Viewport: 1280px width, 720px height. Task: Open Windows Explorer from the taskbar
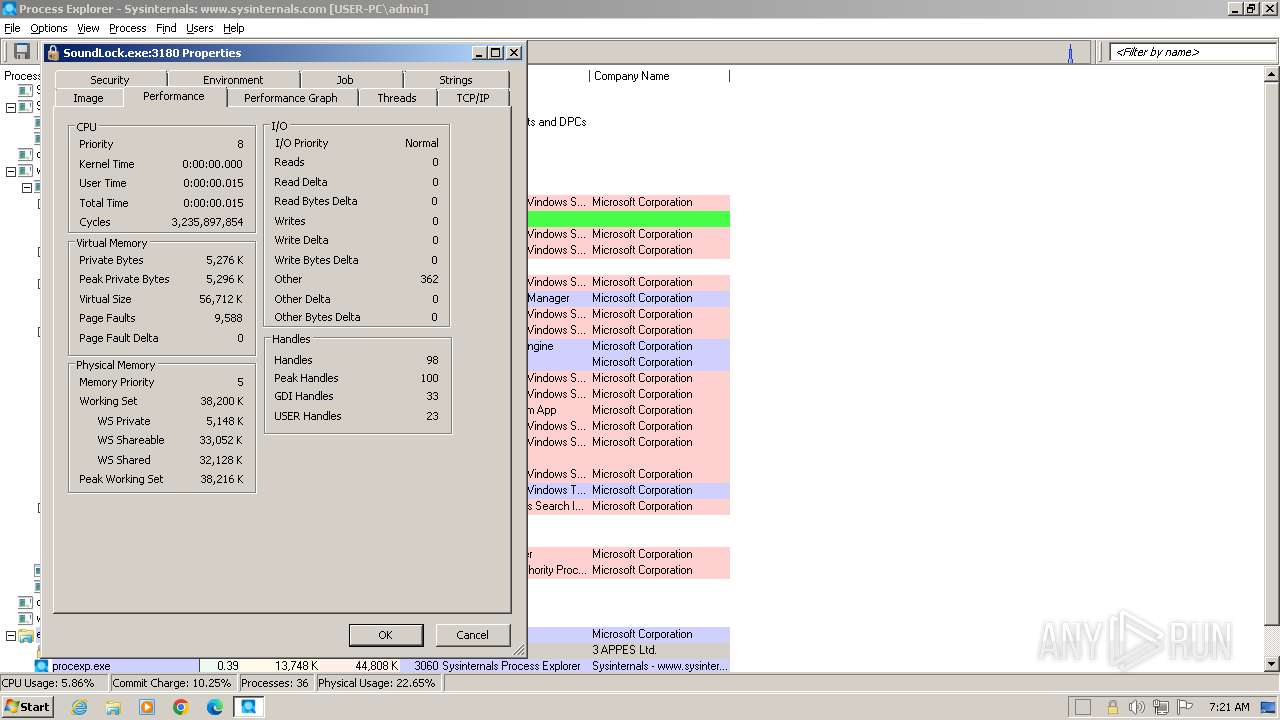(113, 707)
